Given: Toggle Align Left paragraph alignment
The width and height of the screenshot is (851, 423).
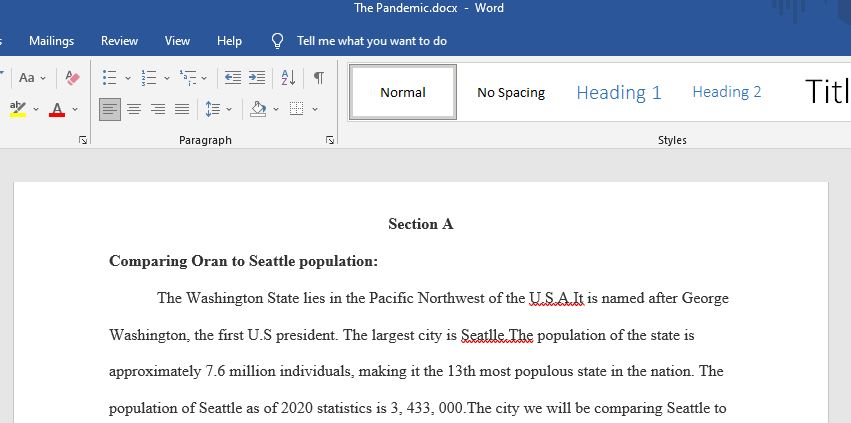Looking at the screenshot, I should pyautogui.click(x=110, y=110).
